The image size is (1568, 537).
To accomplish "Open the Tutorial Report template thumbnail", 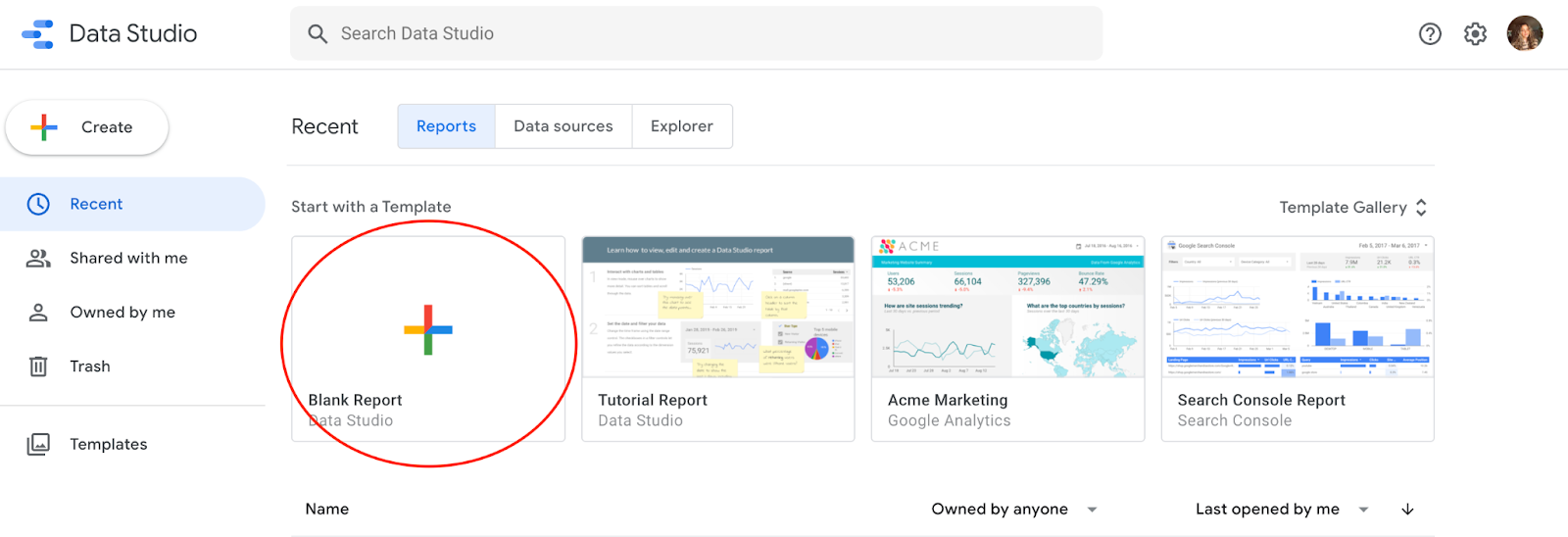I will (718, 307).
